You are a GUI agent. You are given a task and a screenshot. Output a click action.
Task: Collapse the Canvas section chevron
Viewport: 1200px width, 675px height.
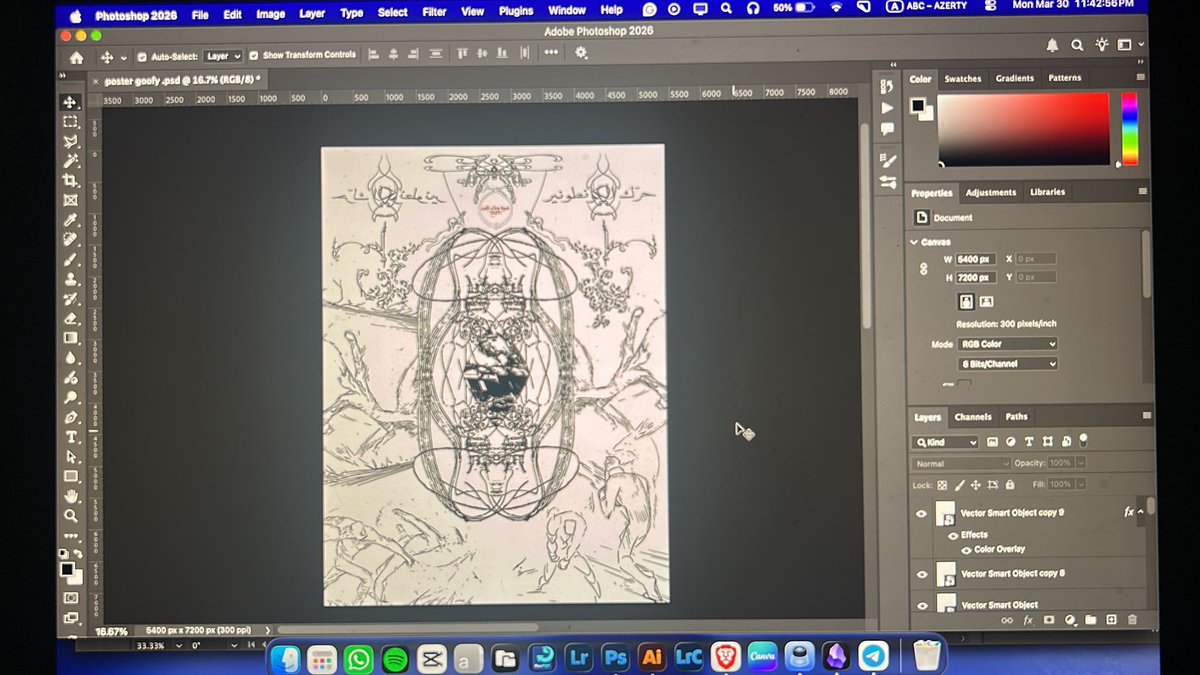(x=914, y=242)
